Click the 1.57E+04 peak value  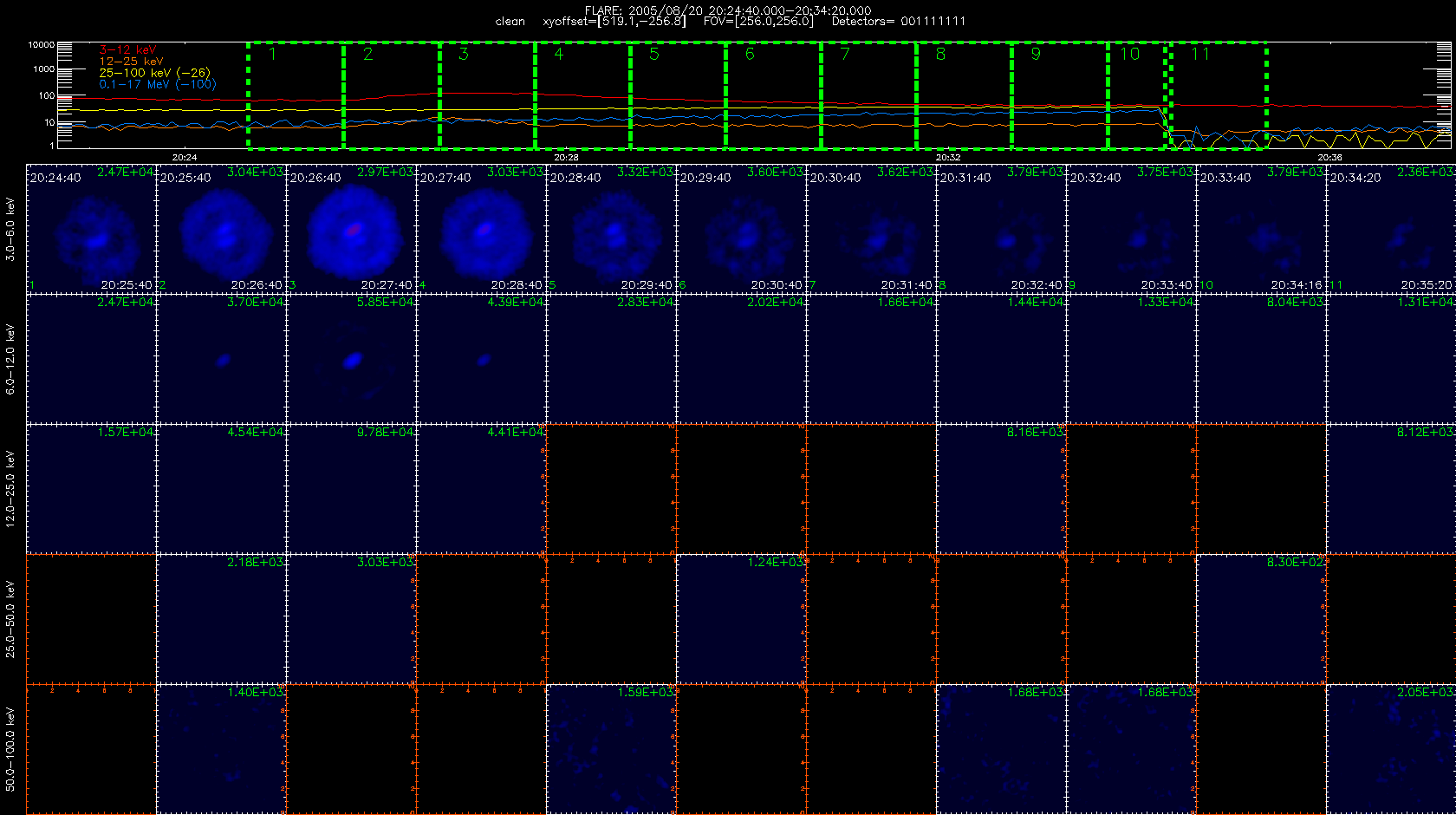126,432
